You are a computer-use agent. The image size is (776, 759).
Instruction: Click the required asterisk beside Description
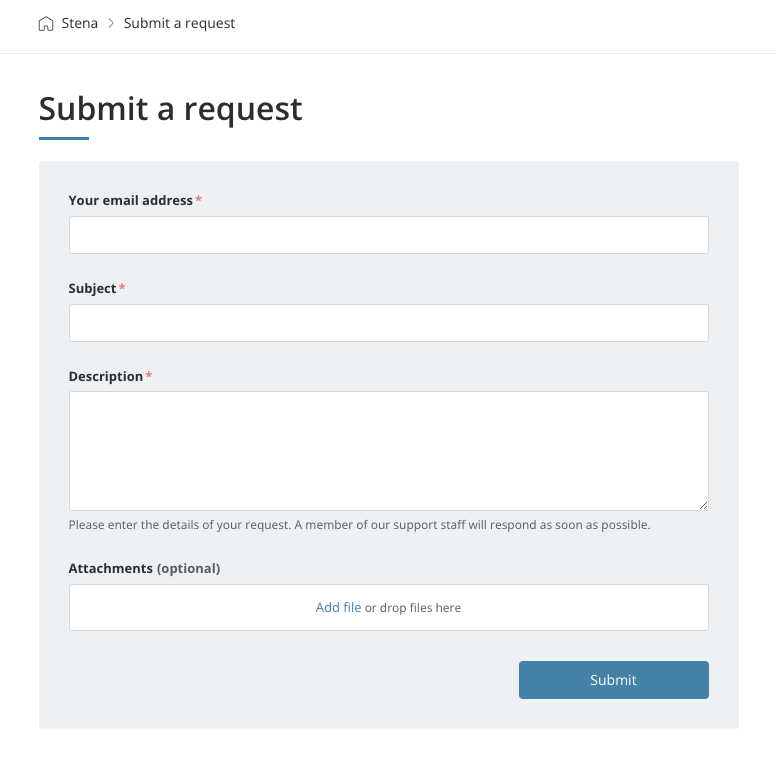[149, 376]
